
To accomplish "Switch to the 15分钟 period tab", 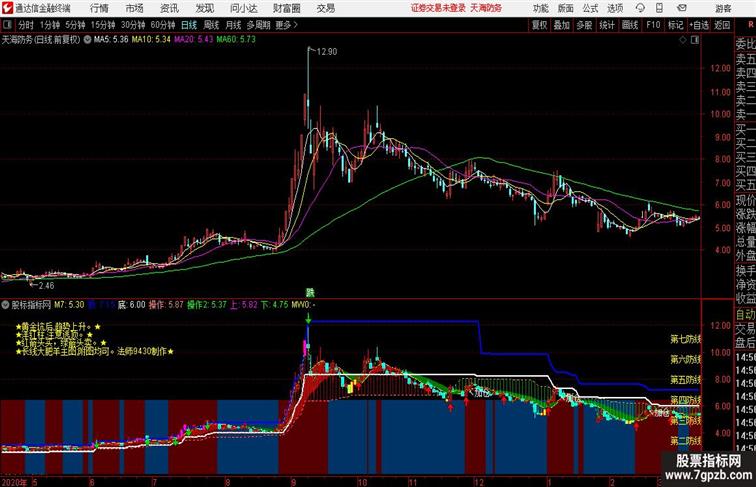I will [x=103, y=25].
